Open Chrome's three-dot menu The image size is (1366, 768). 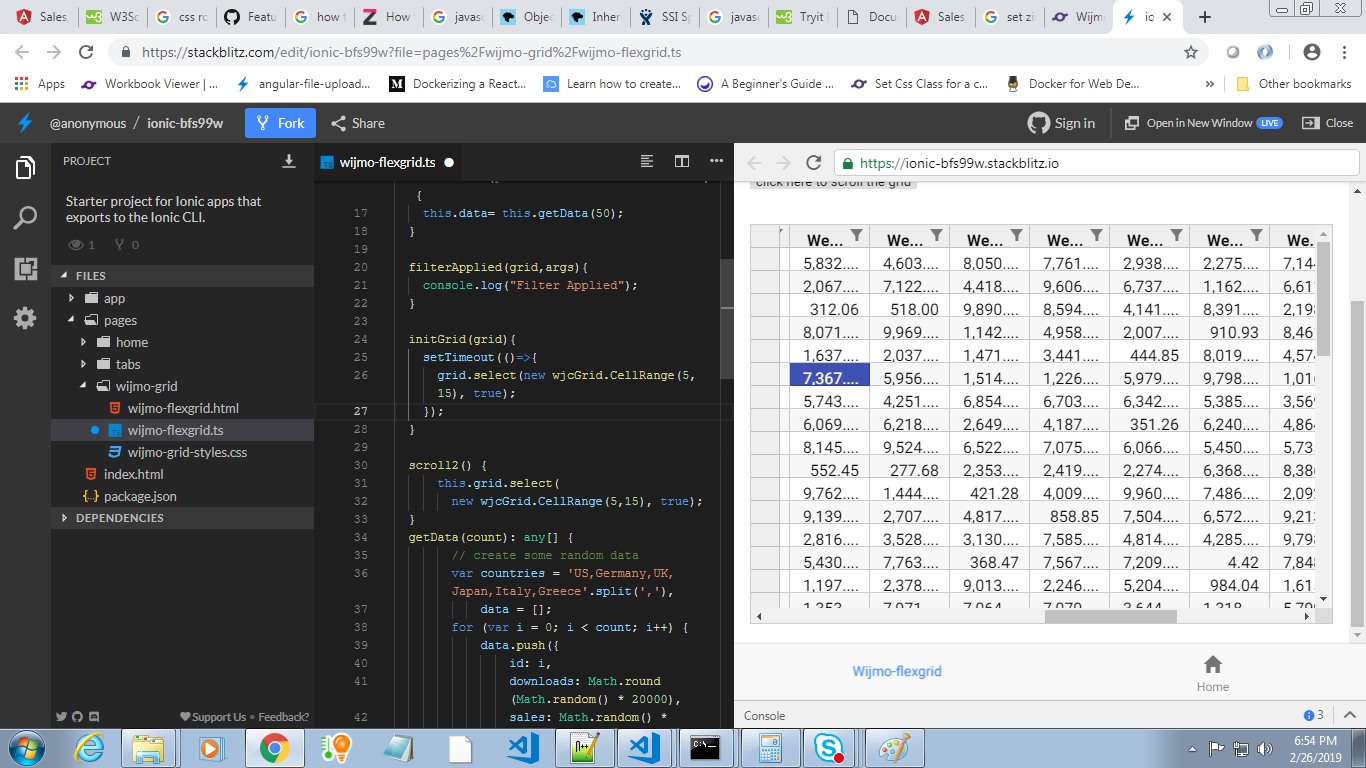pyautogui.click(x=1343, y=52)
